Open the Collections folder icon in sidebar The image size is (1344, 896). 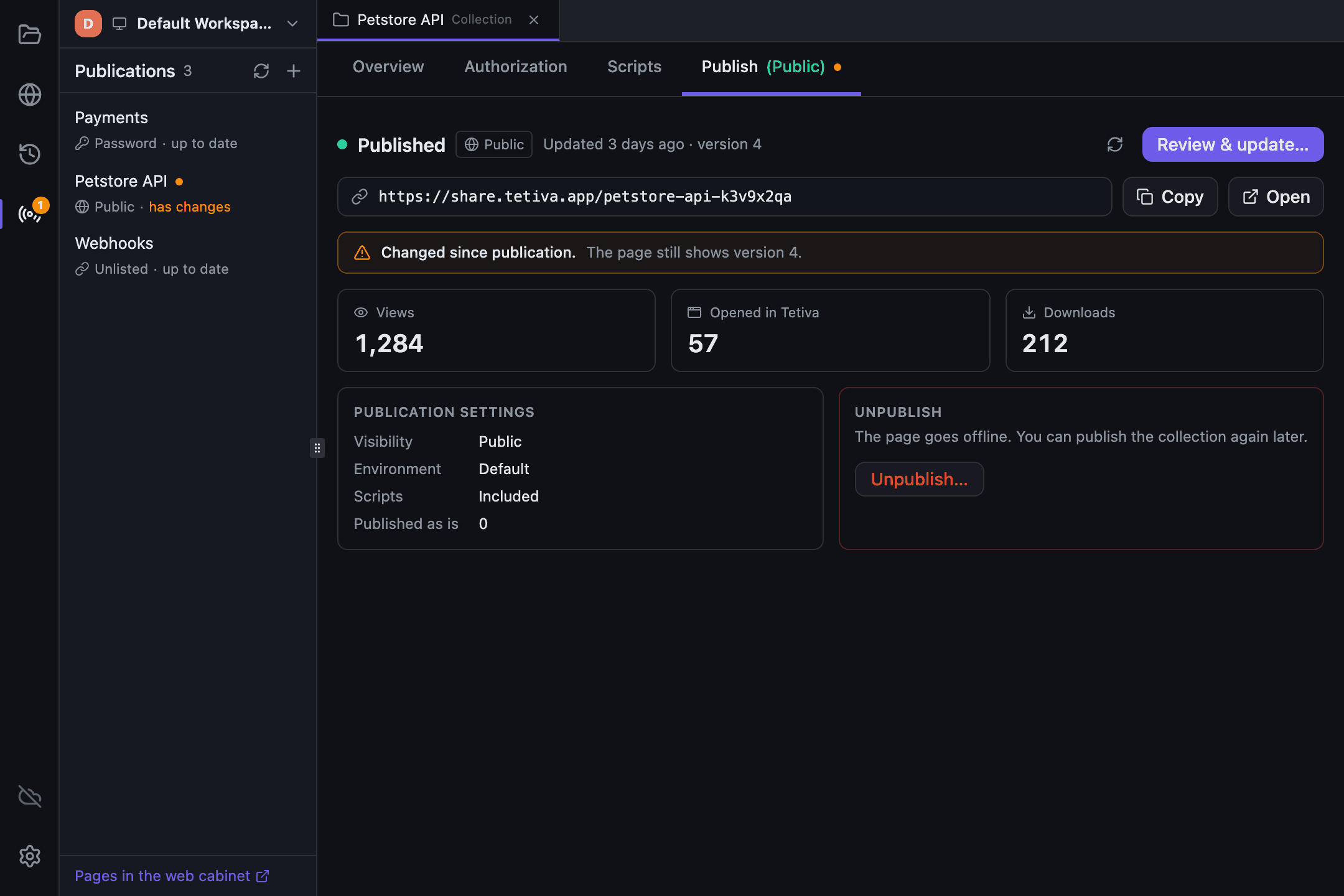pos(29,34)
